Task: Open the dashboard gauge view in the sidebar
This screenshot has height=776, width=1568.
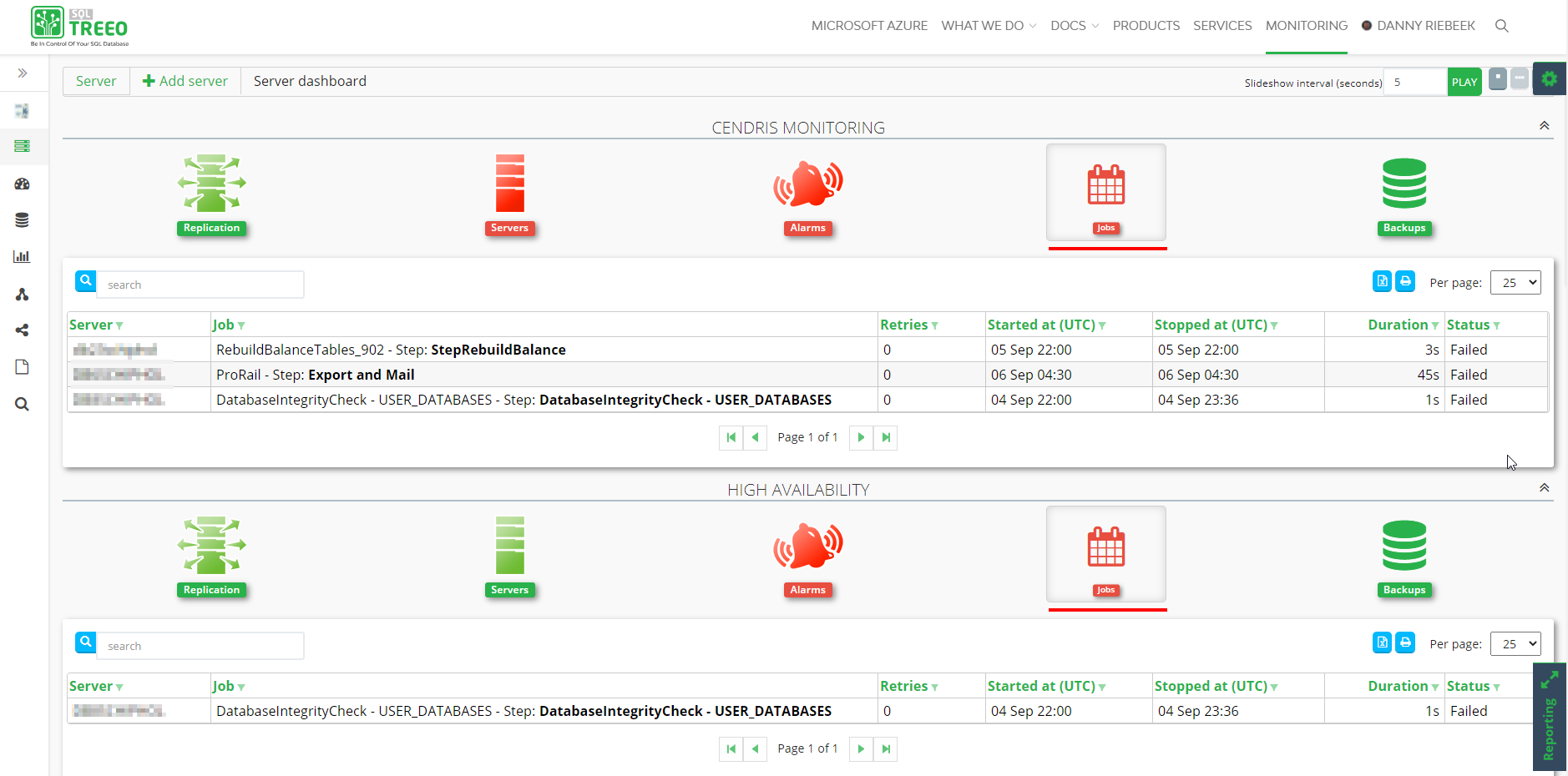Action: click(x=23, y=184)
